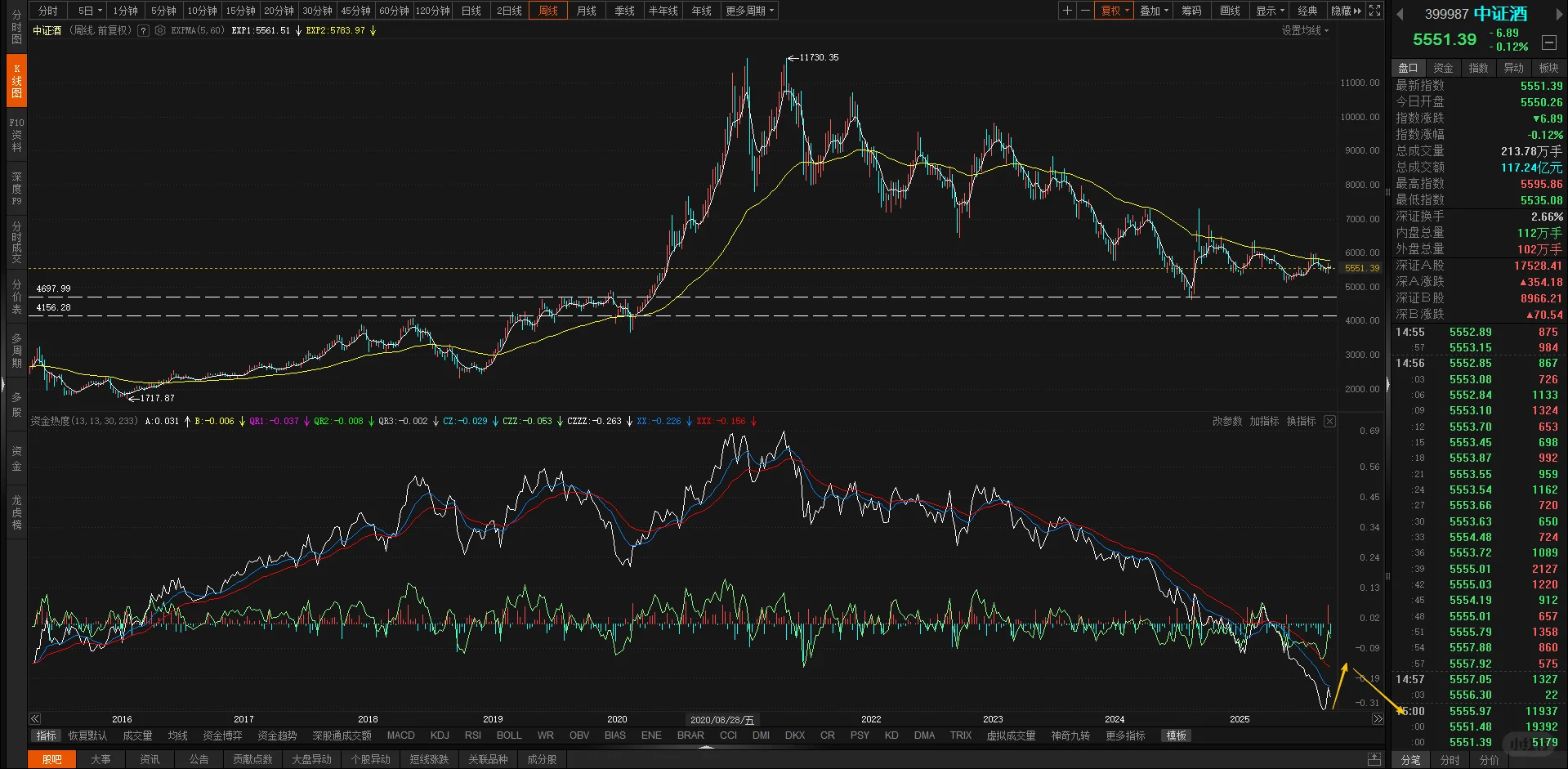Open 多周期 in left sidebar
Viewport: 1568px width, 769px height.
16,351
